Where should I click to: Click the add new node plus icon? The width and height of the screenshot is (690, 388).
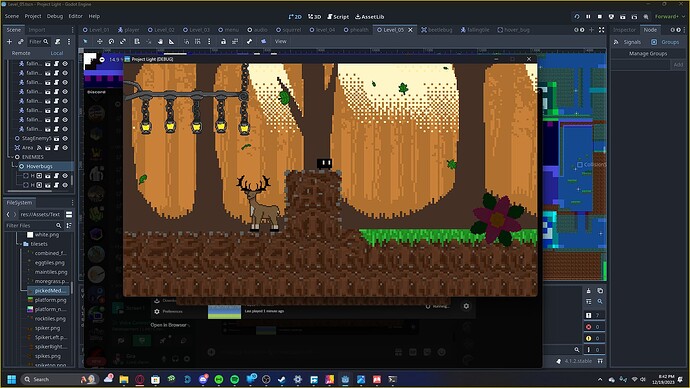tap(9, 41)
